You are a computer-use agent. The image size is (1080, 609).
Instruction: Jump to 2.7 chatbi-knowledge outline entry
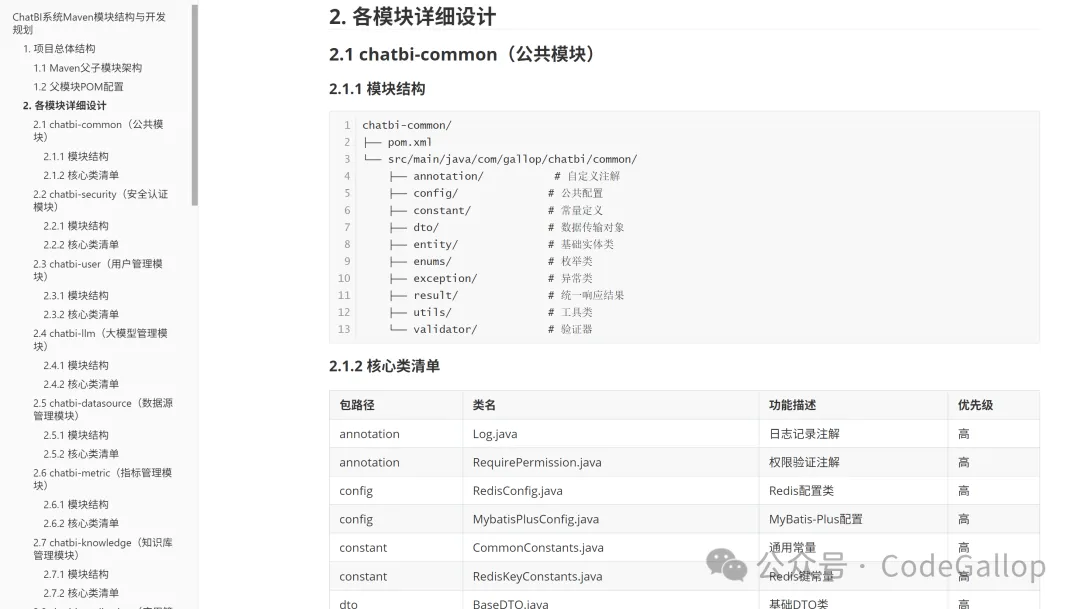point(103,549)
